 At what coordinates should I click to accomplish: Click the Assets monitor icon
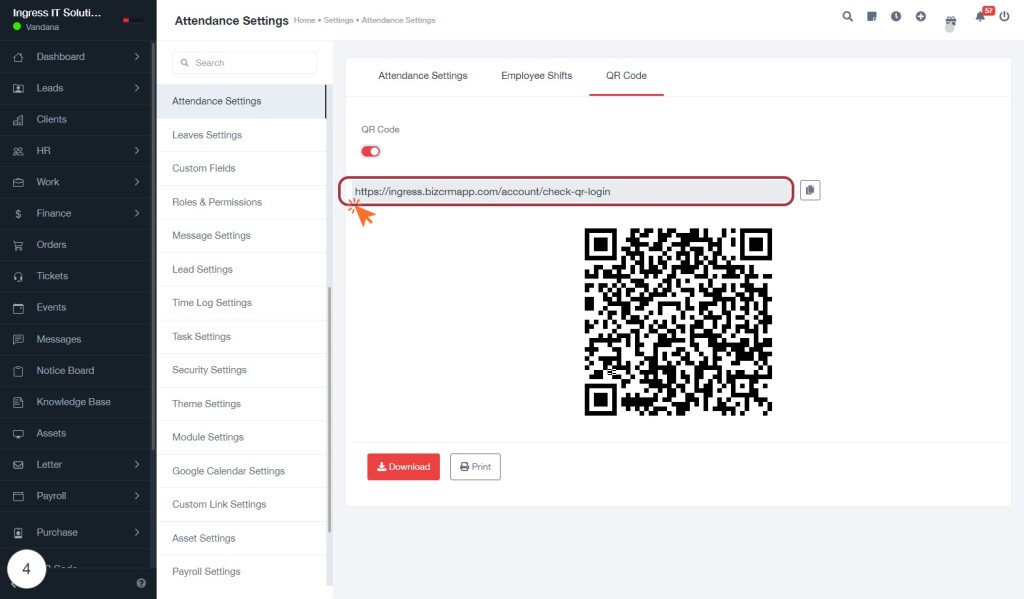pyautogui.click(x=18, y=434)
